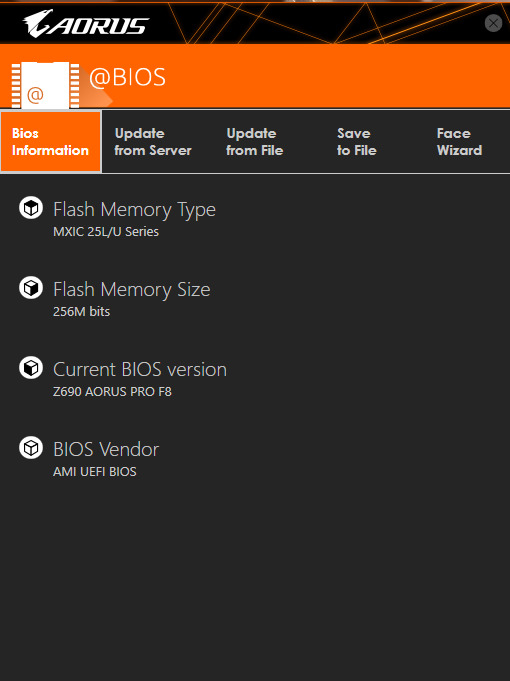The height and width of the screenshot is (681, 510).
Task: Select the Z690 AORUS PRO F8 text
Action: click(x=112, y=391)
